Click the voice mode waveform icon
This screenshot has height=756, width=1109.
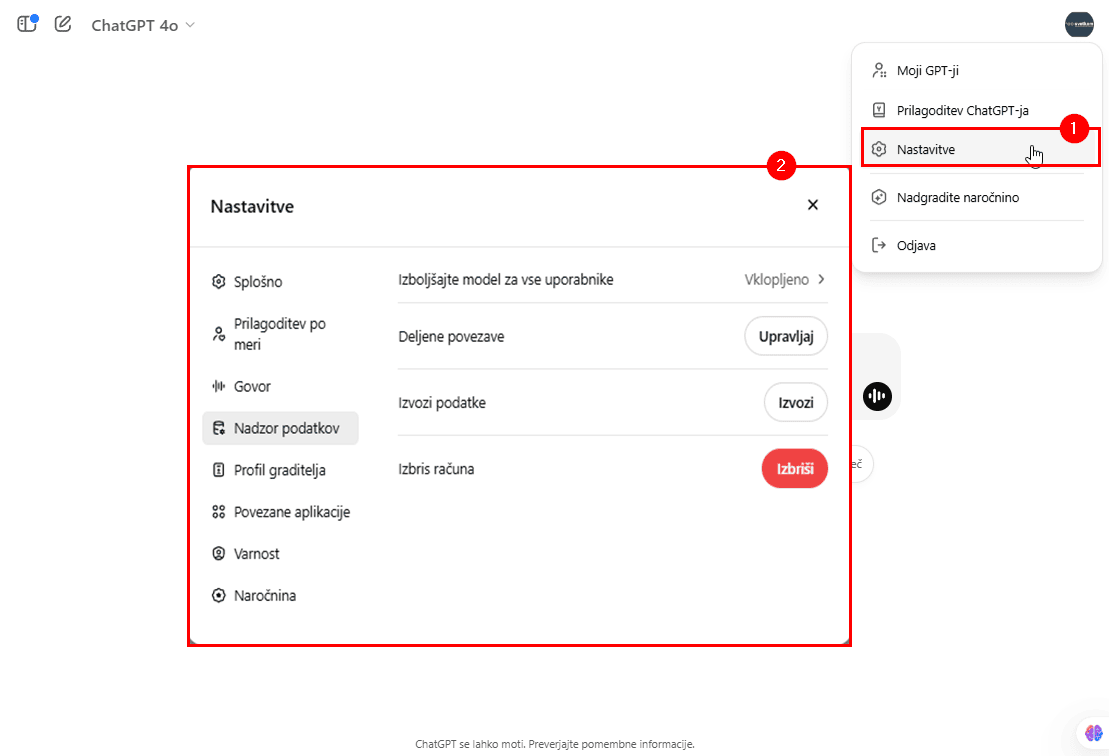[877, 396]
